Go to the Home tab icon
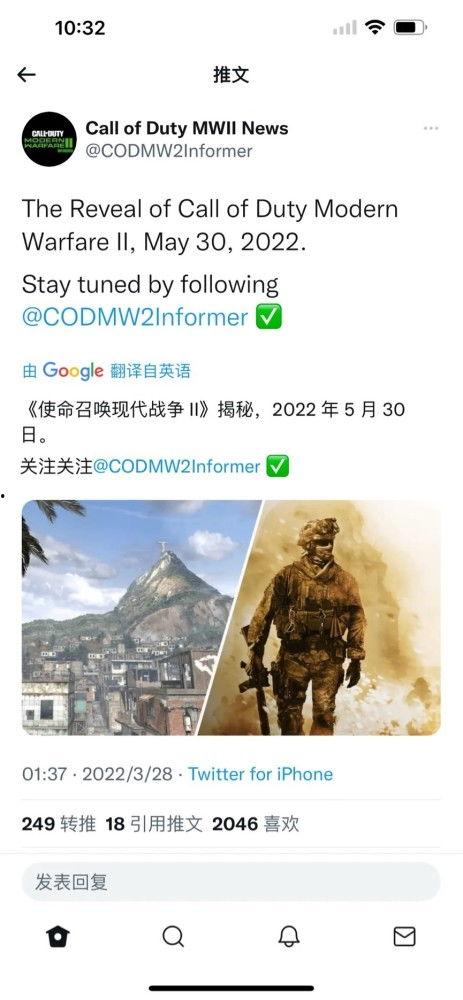 pos(58,936)
